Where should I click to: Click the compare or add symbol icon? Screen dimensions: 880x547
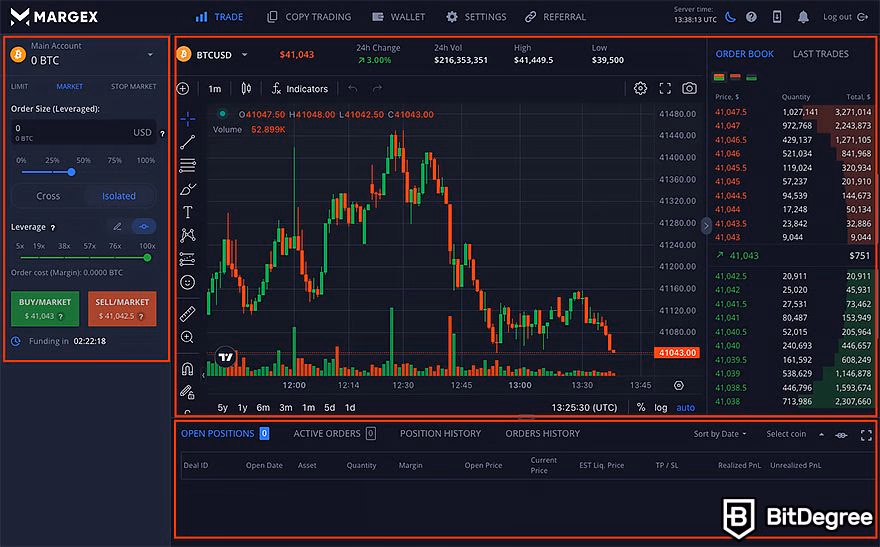point(183,89)
